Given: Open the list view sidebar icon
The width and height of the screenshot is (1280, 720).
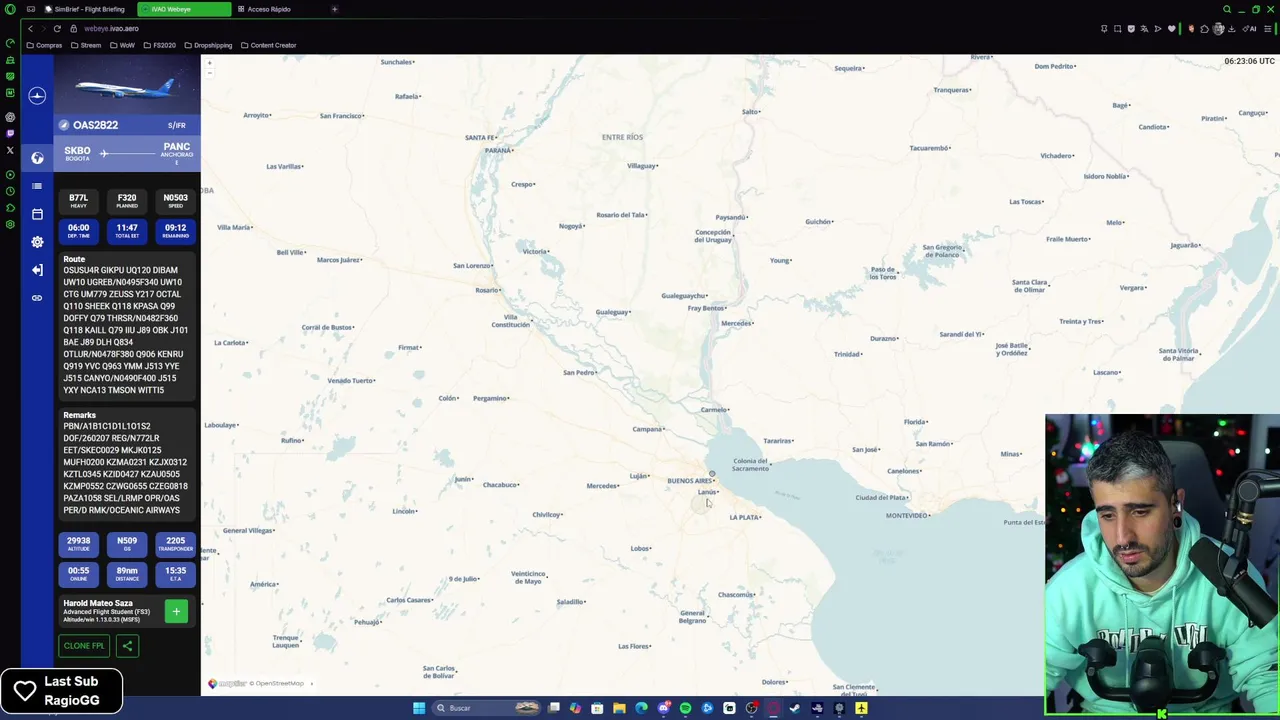Looking at the screenshot, I should (x=37, y=186).
